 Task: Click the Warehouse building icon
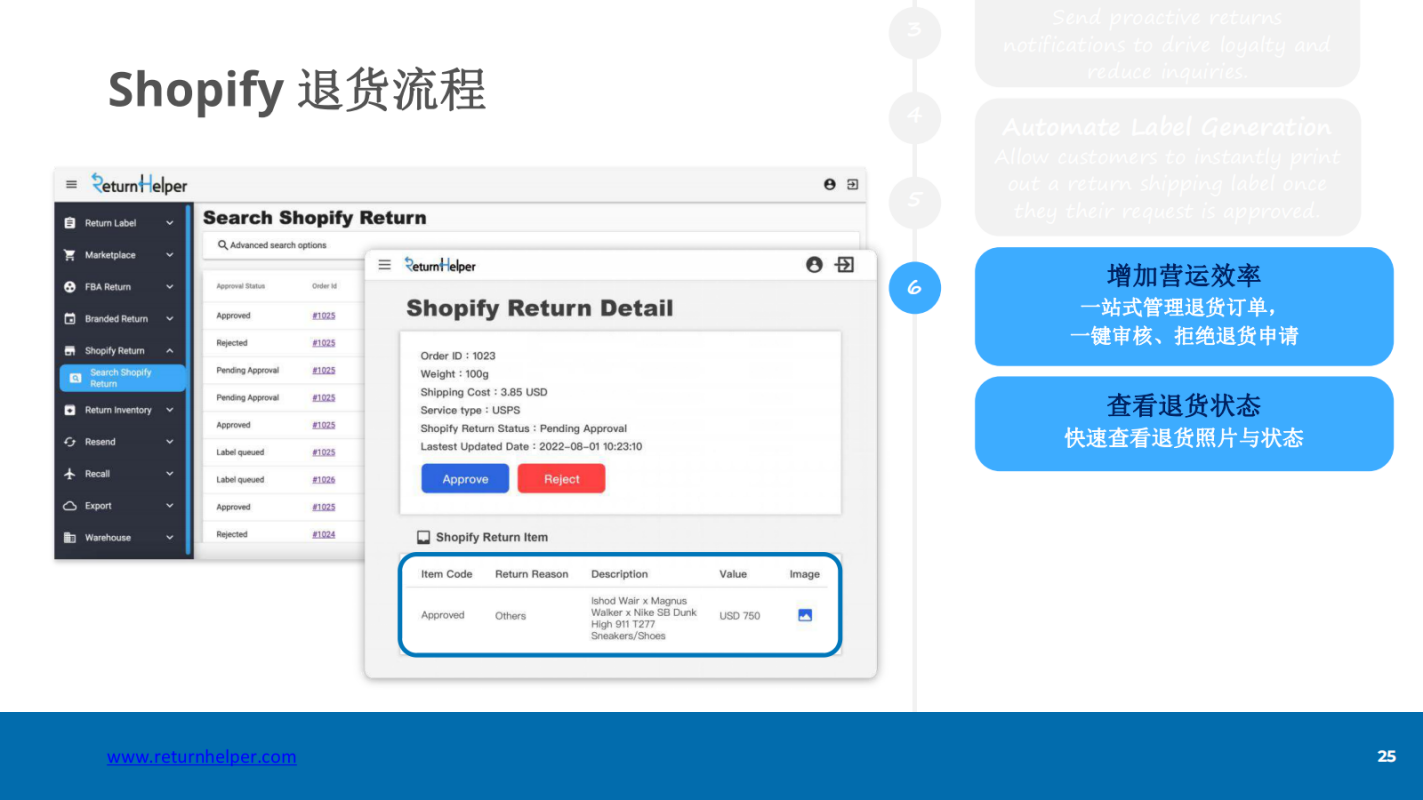tap(70, 537)
